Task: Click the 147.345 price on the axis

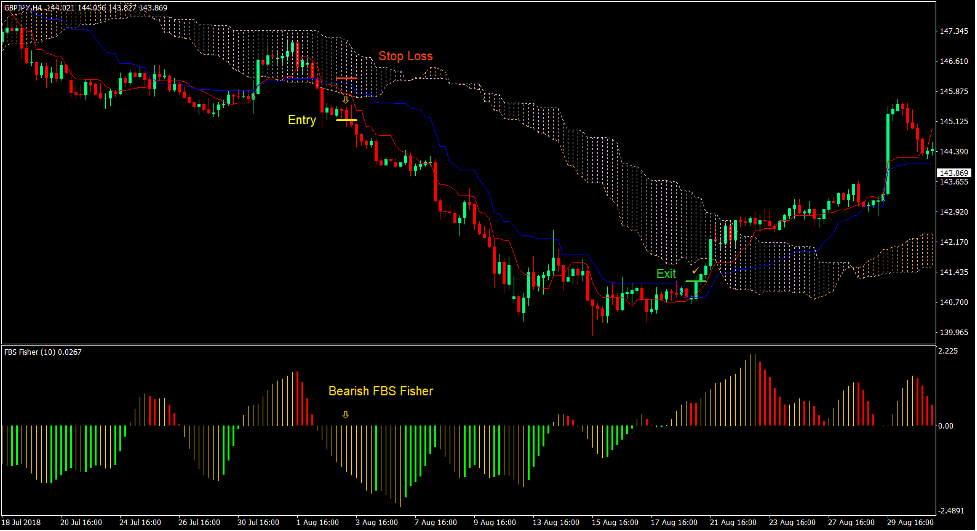Action: 955,32
